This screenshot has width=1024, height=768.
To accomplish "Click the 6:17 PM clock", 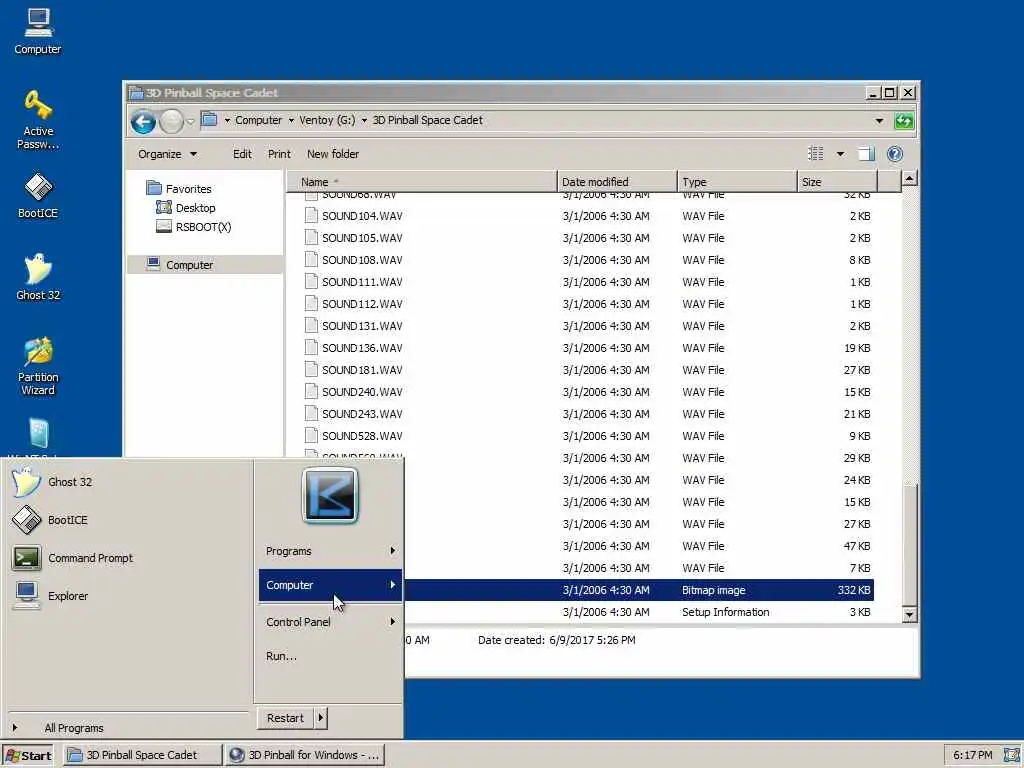I will tap(972, 755).
